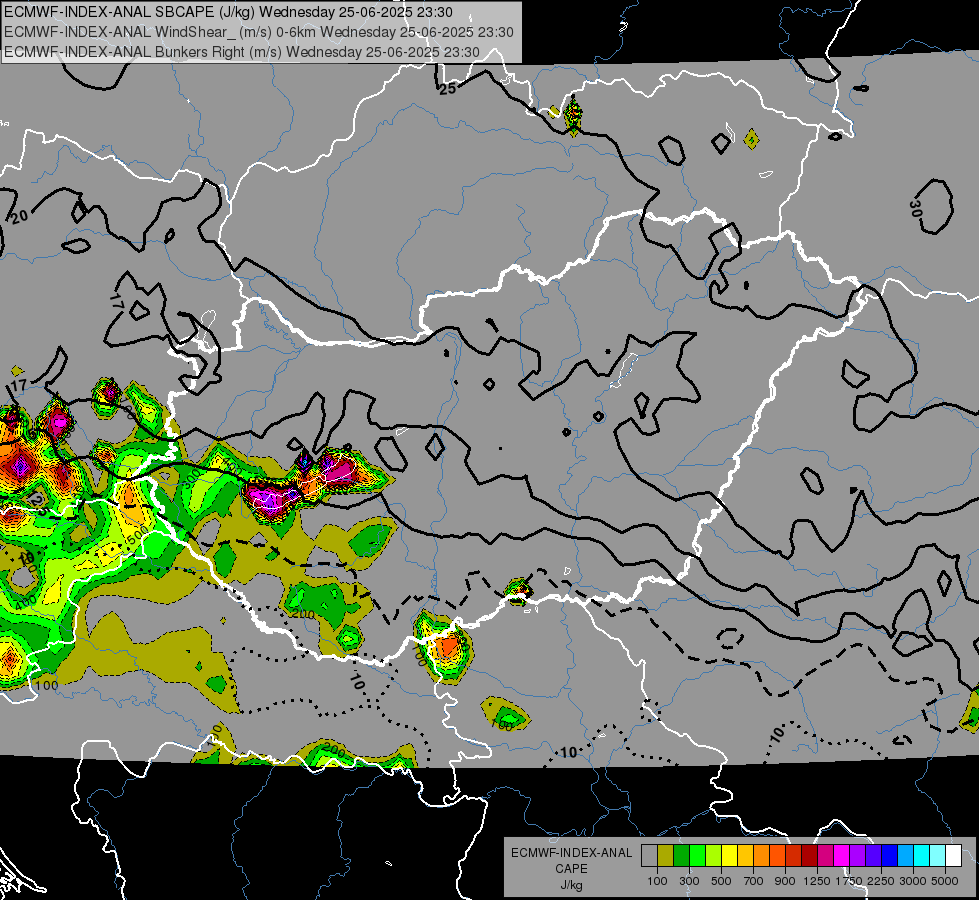The image size is (979, 900).
Task: Click the 2250 tick label in legend
Action: click(x=881, y=881)
